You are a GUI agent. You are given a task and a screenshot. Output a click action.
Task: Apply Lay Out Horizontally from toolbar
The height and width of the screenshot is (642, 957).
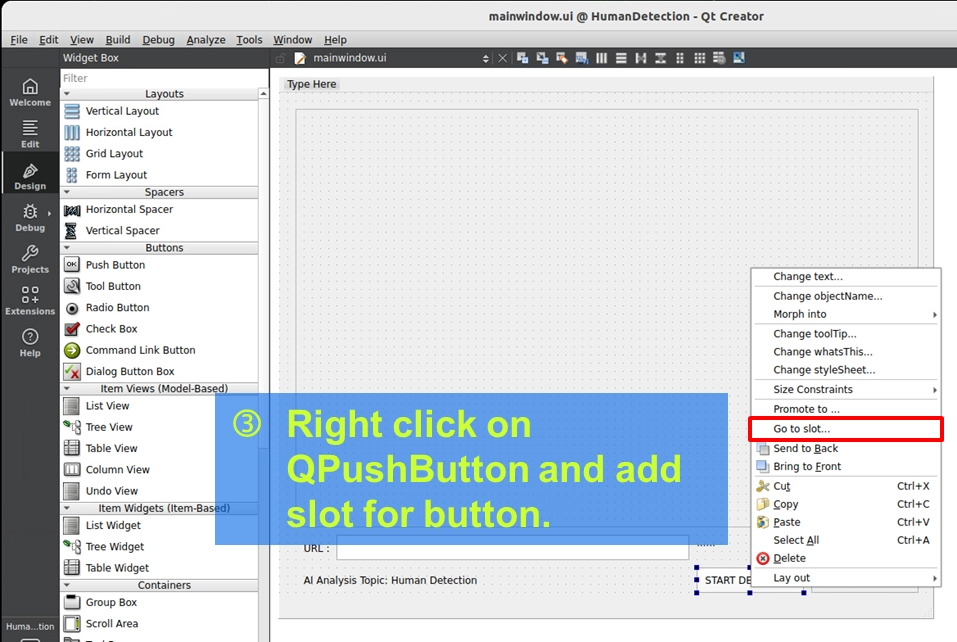[x=601, y=58]
